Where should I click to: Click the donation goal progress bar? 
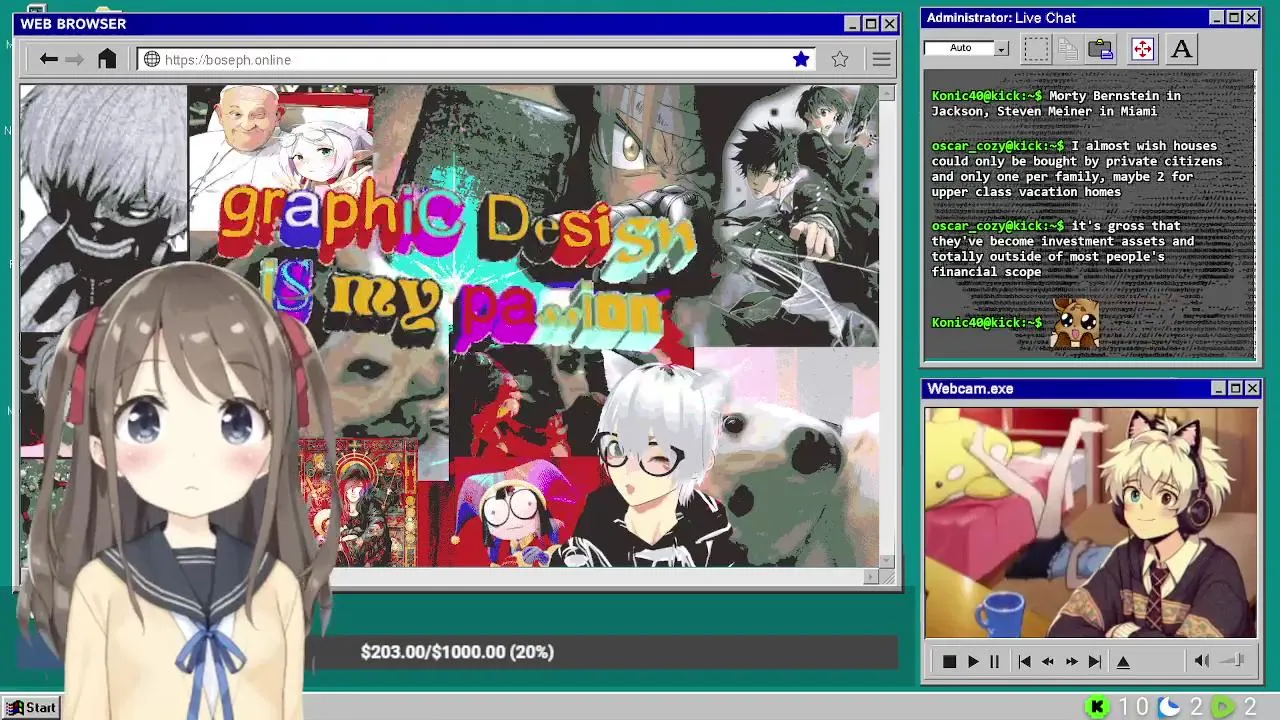(x=457, y=652)
